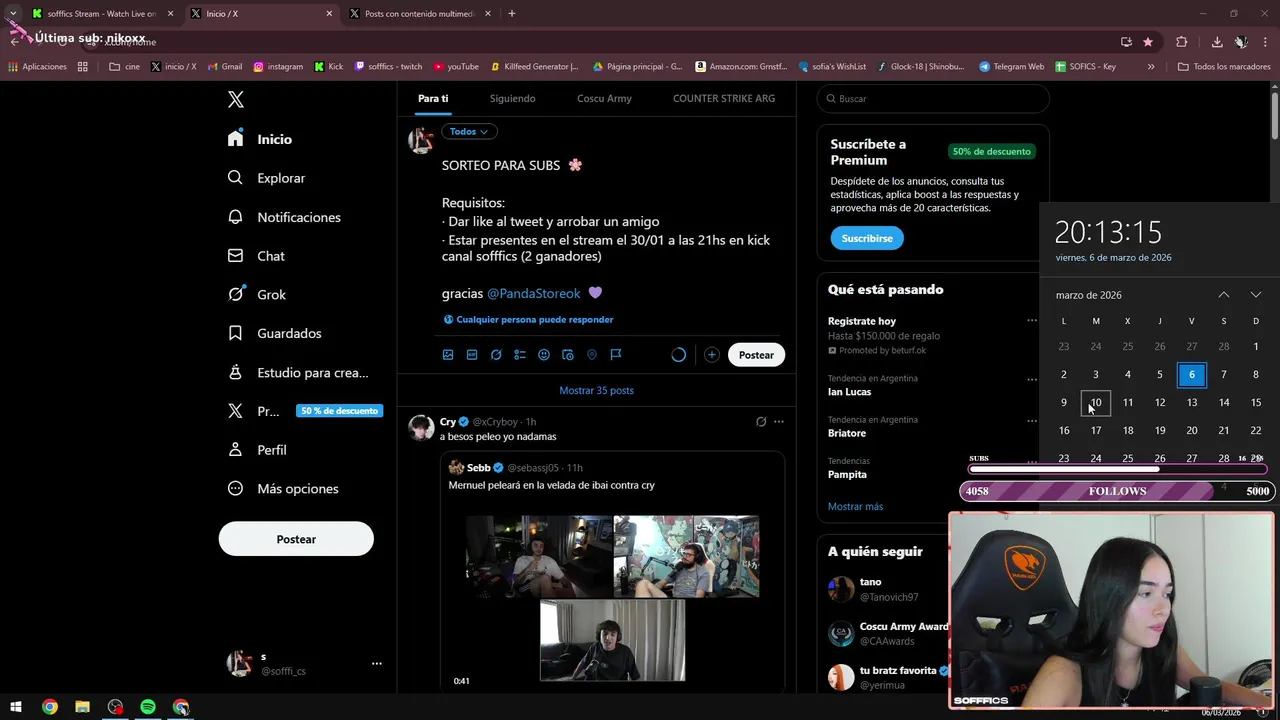Click the Briatore trend

pyautogui.click(x=847, y=434)
